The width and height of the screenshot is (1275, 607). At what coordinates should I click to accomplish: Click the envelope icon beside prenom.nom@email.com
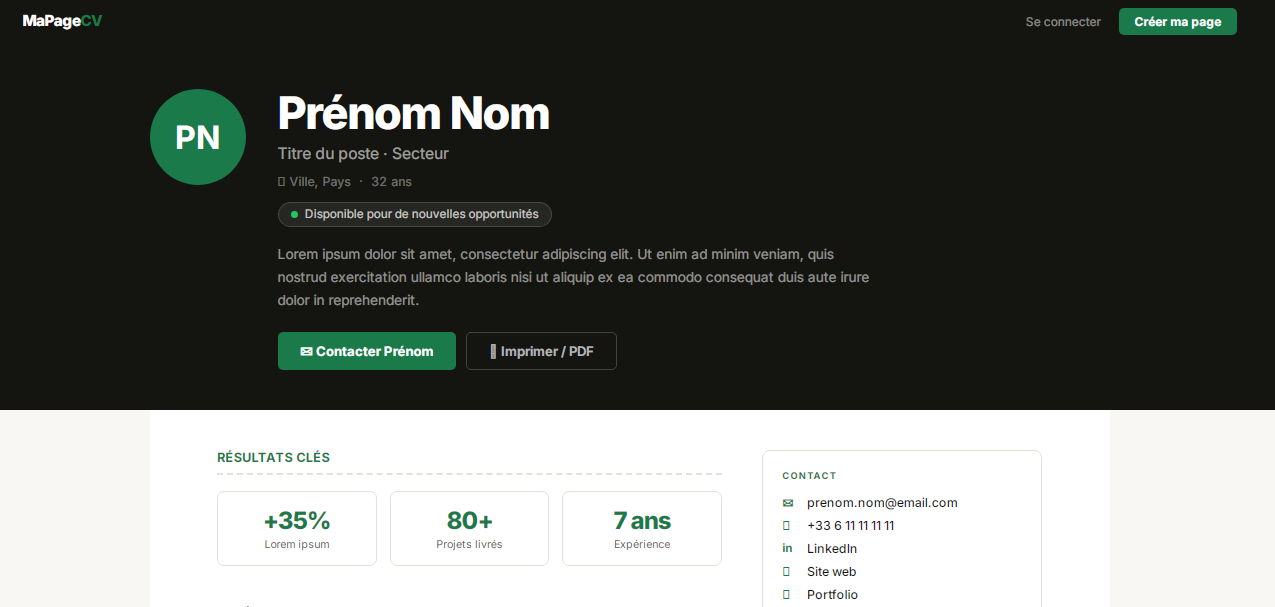[787, 503]
